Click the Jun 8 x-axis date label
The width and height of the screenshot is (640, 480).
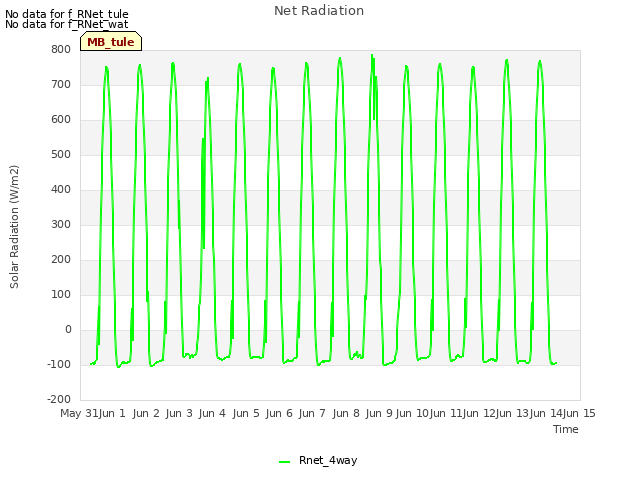pyautogui.click(x=346, y=413)
